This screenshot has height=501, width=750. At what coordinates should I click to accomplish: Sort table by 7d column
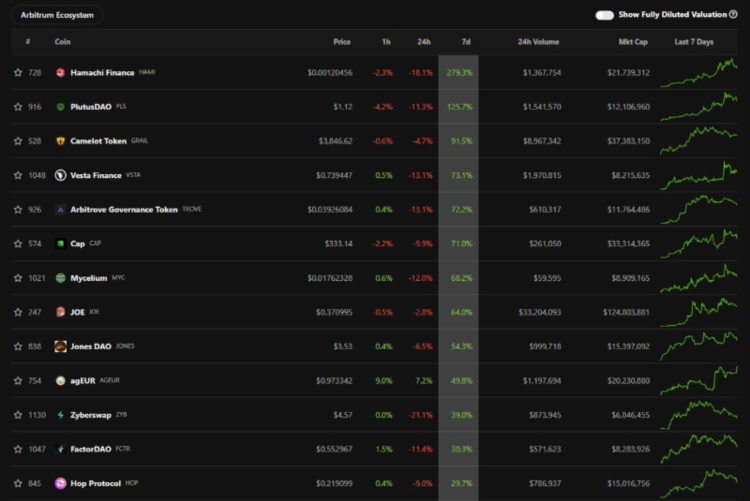click(x=465, y=42)
